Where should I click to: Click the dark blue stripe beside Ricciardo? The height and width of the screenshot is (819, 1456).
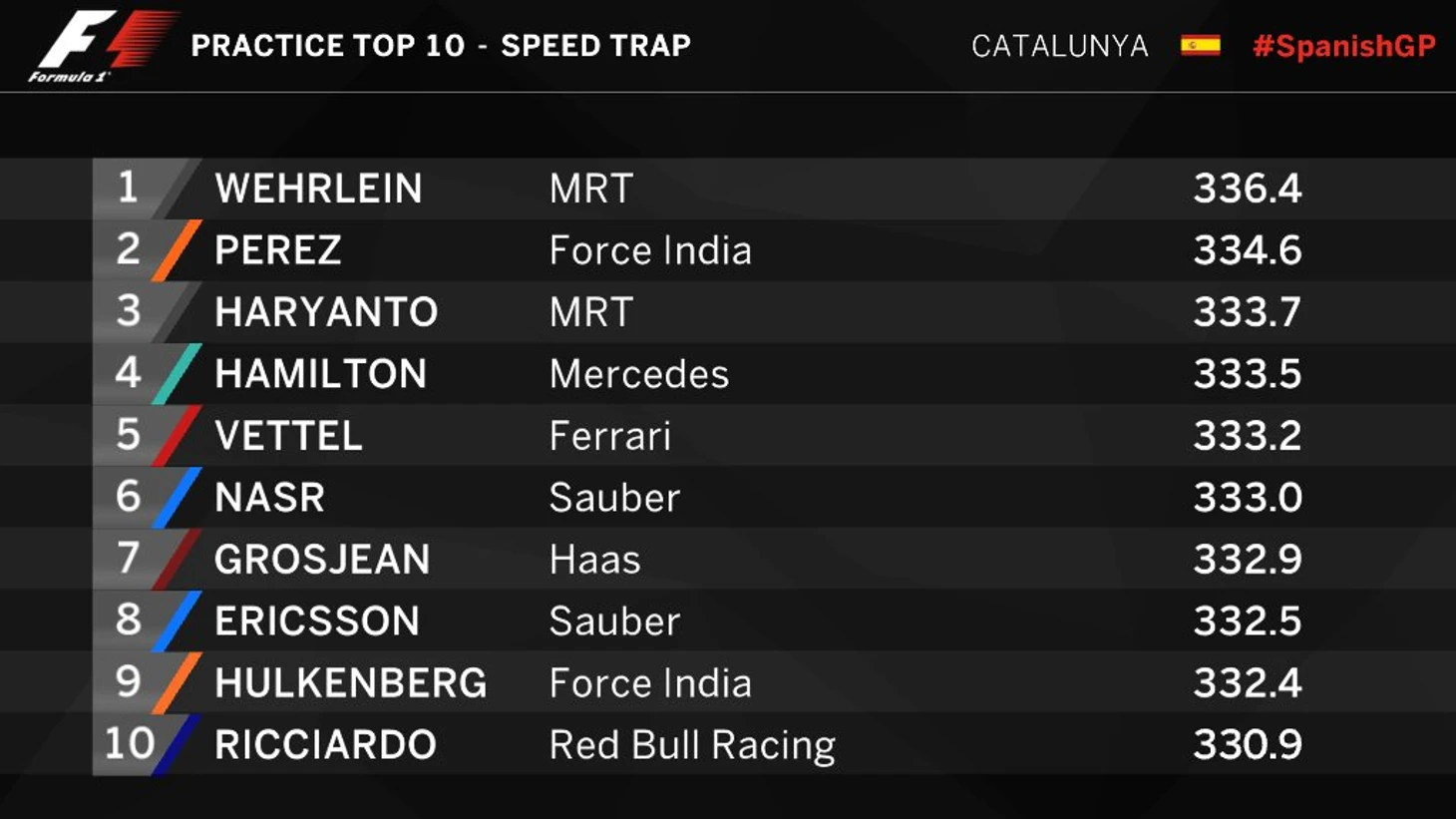[177, 745]
